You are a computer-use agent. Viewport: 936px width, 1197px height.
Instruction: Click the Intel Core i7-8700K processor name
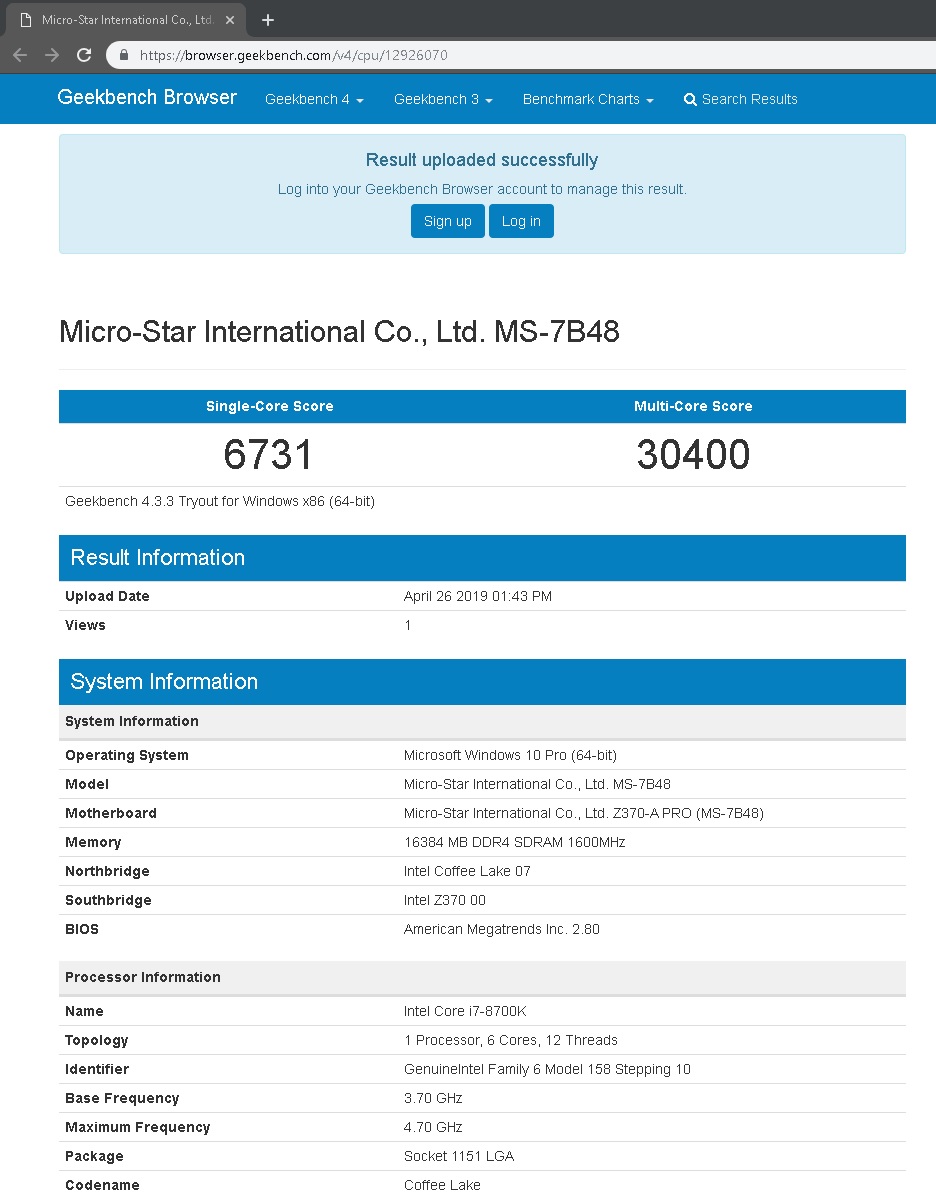[x=465, y=1011]
